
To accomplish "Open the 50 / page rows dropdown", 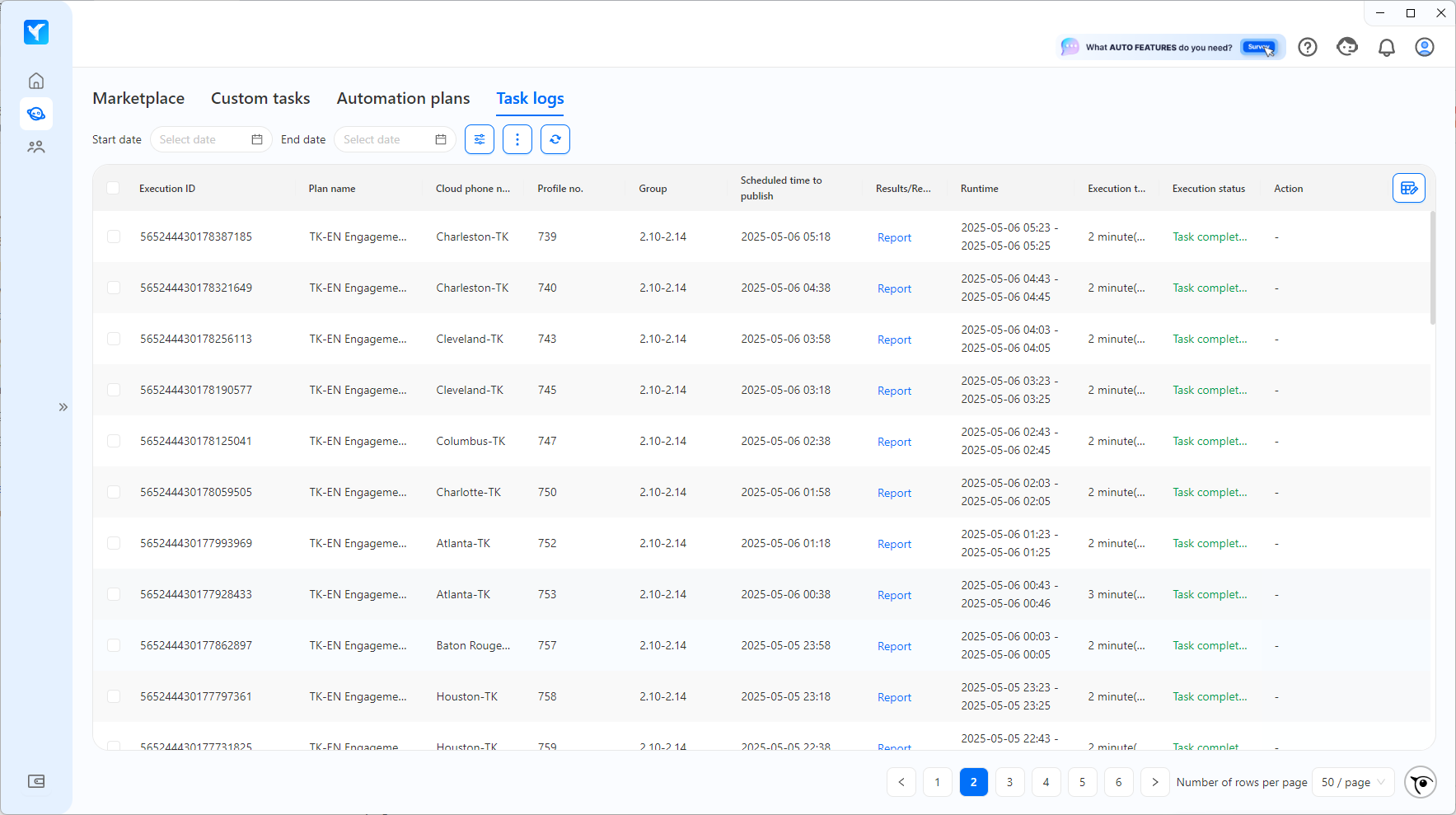I will click(1354, 782).
